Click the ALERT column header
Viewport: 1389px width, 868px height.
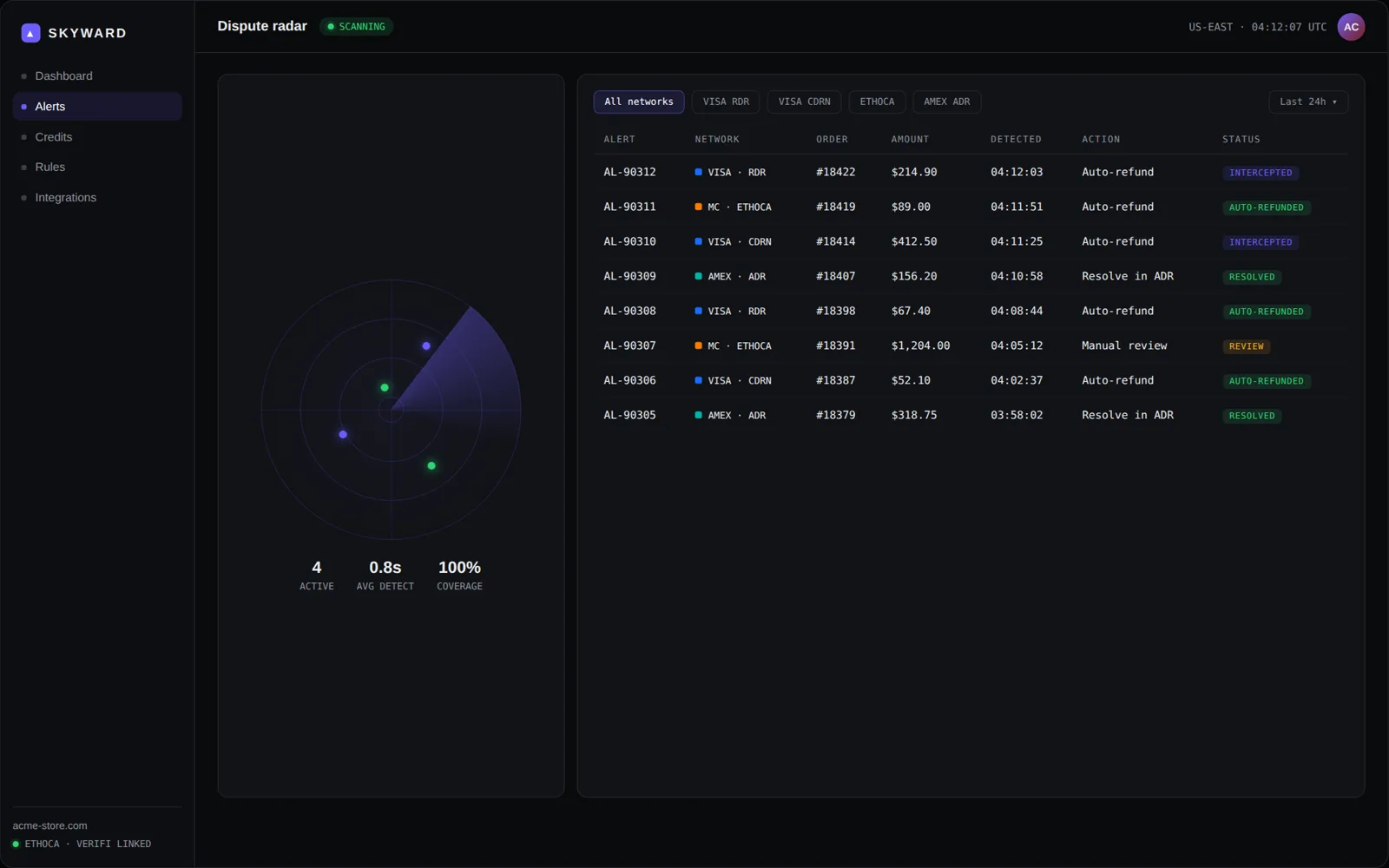coord(620,139)
